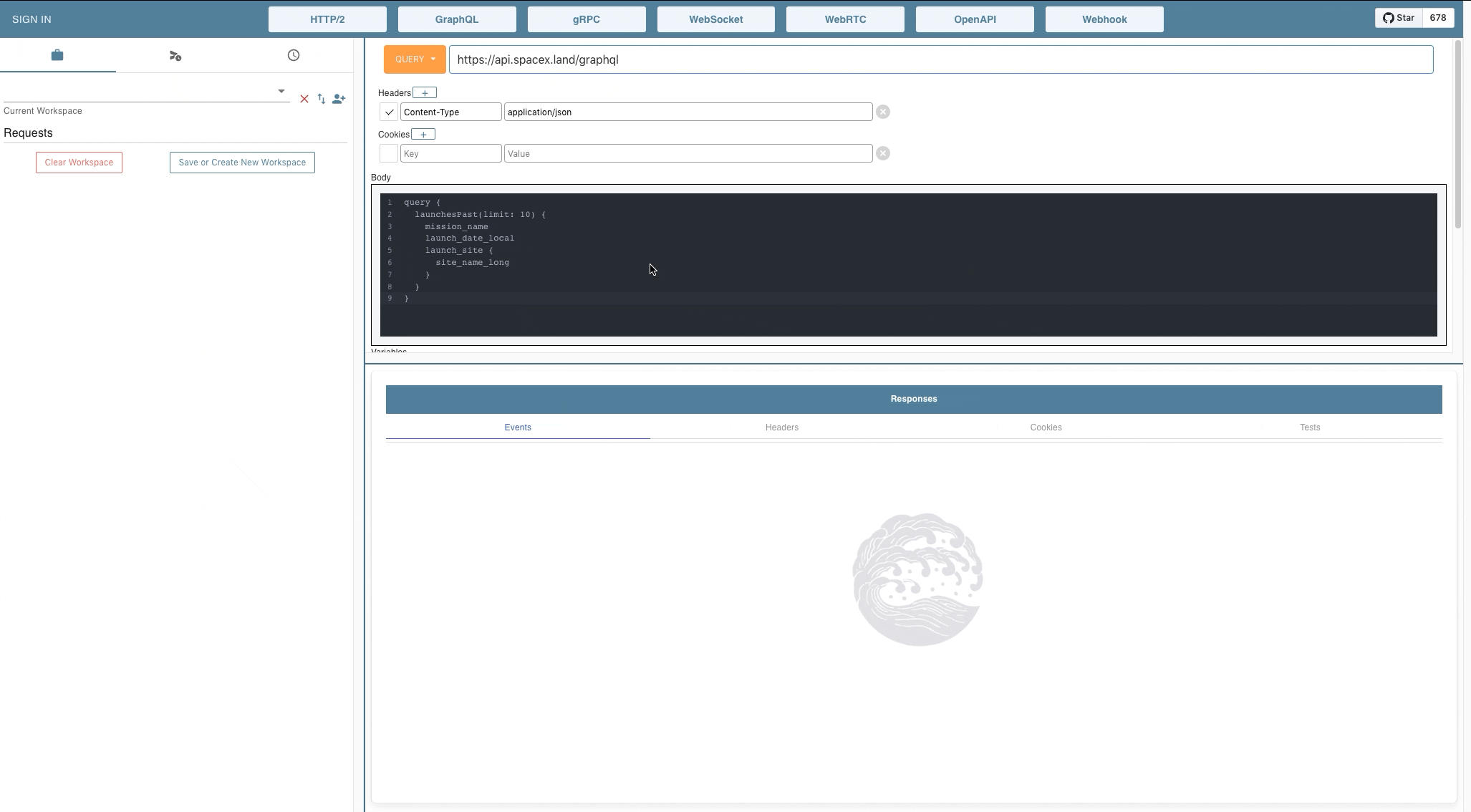
Task: Open the history clock tab
Action: point(294,55)
